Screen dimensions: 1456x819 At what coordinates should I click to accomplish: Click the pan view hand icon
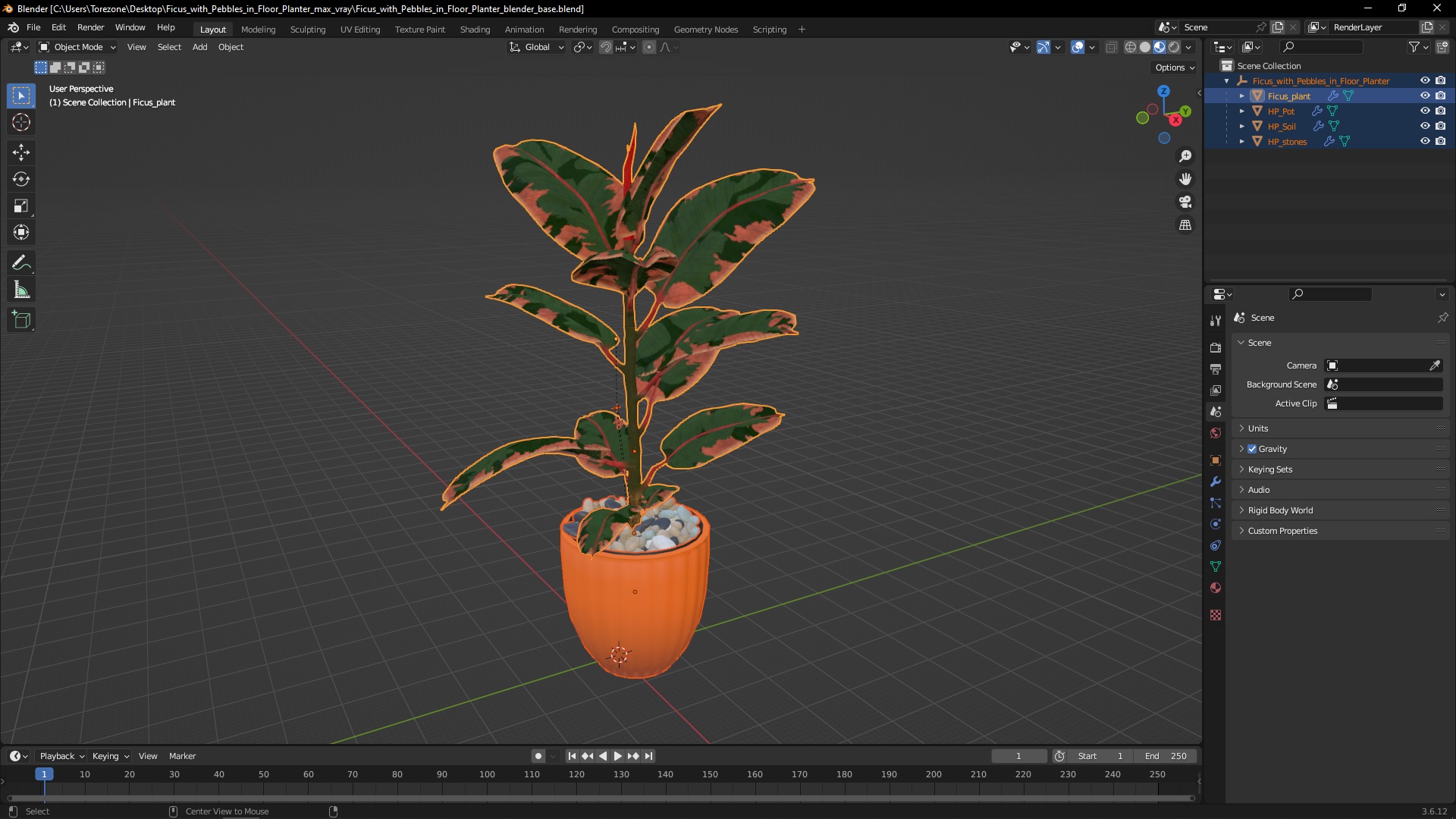(1185, 179)
